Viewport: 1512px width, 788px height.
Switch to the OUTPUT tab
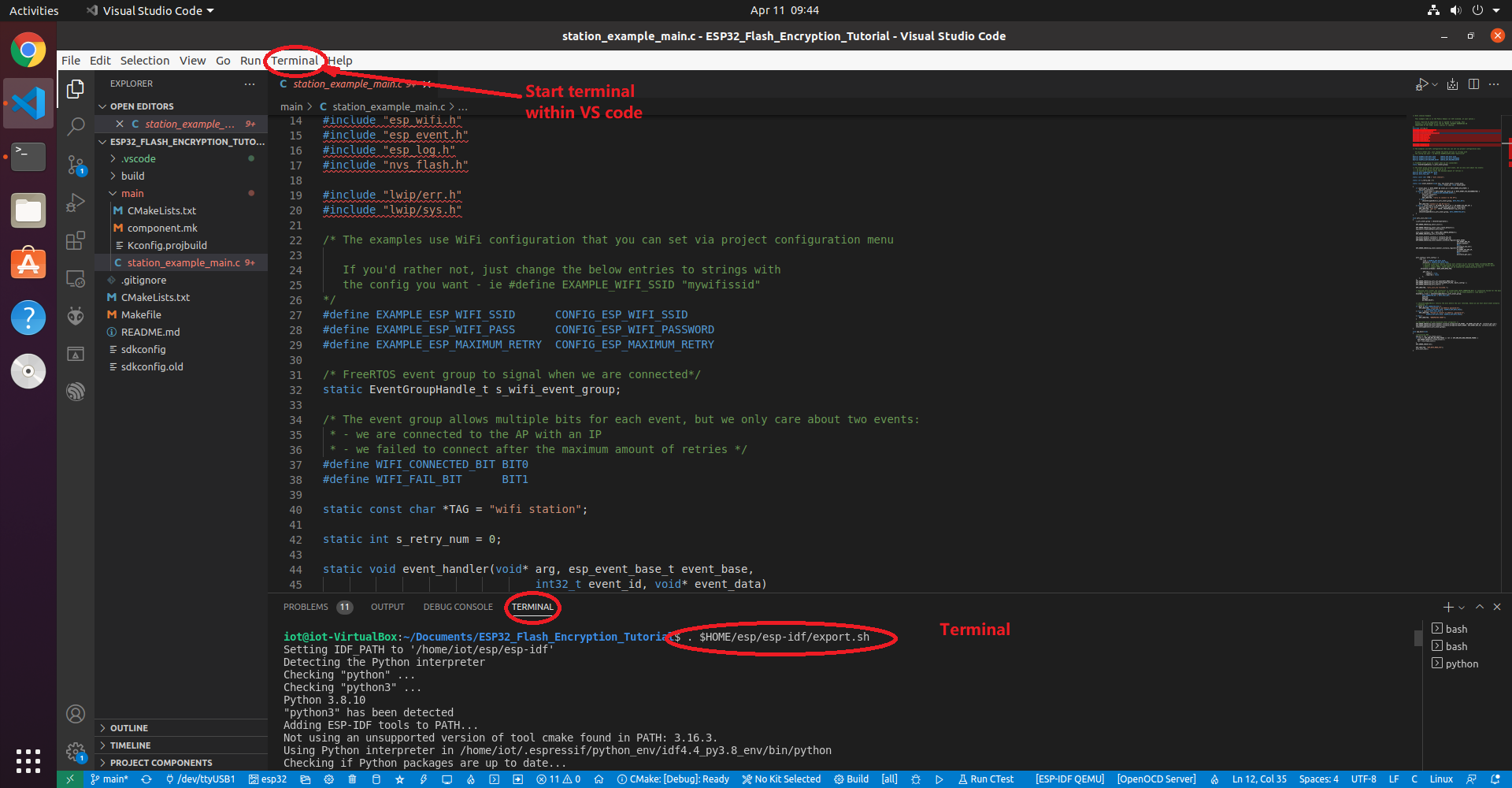(387, 607)
